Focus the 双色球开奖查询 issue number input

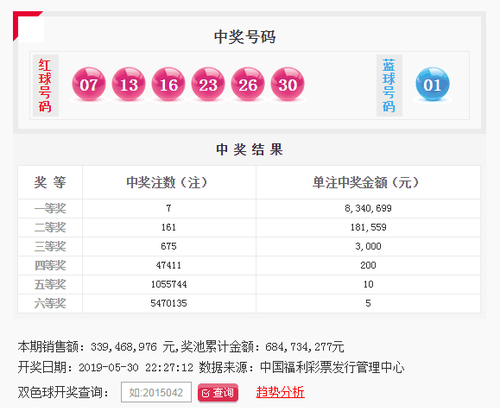point(156,392)
